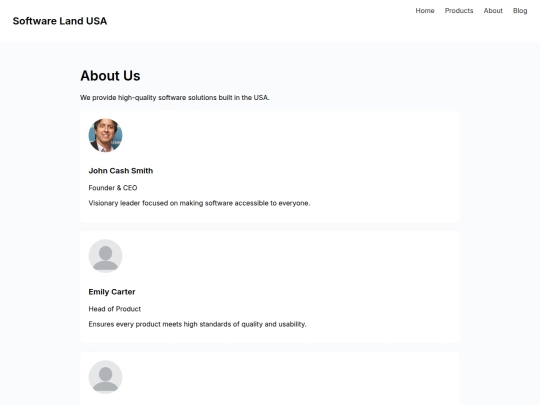540x405 pixels.
Task: Click Emily Carter's placeholder avatar icon
Action: point(105,256)
